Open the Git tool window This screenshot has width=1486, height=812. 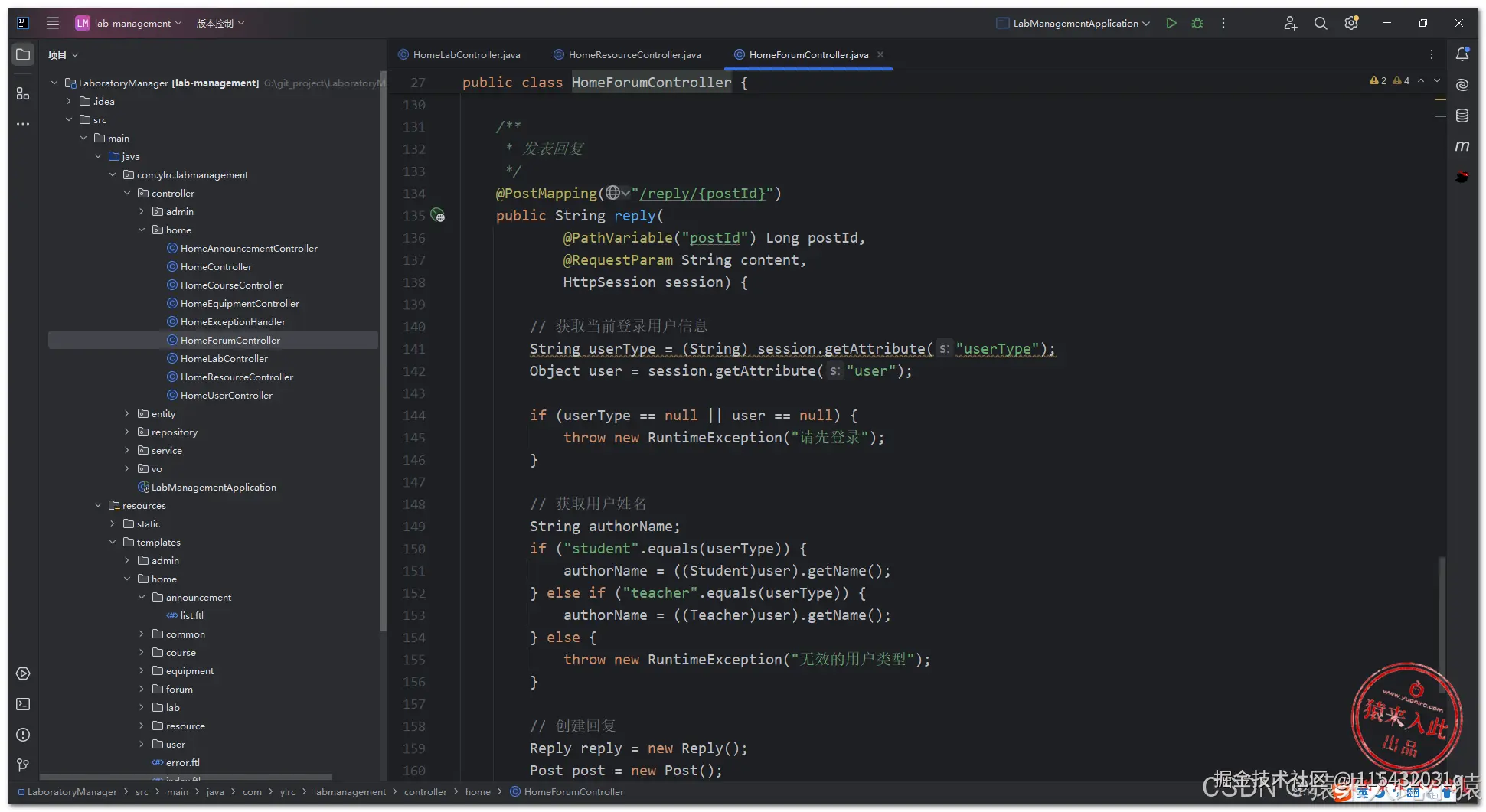[23, 765]
